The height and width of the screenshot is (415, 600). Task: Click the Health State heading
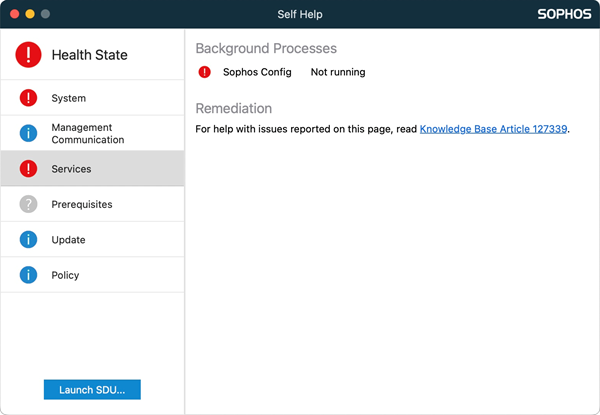pyautogui.click(x=90, y=55)
